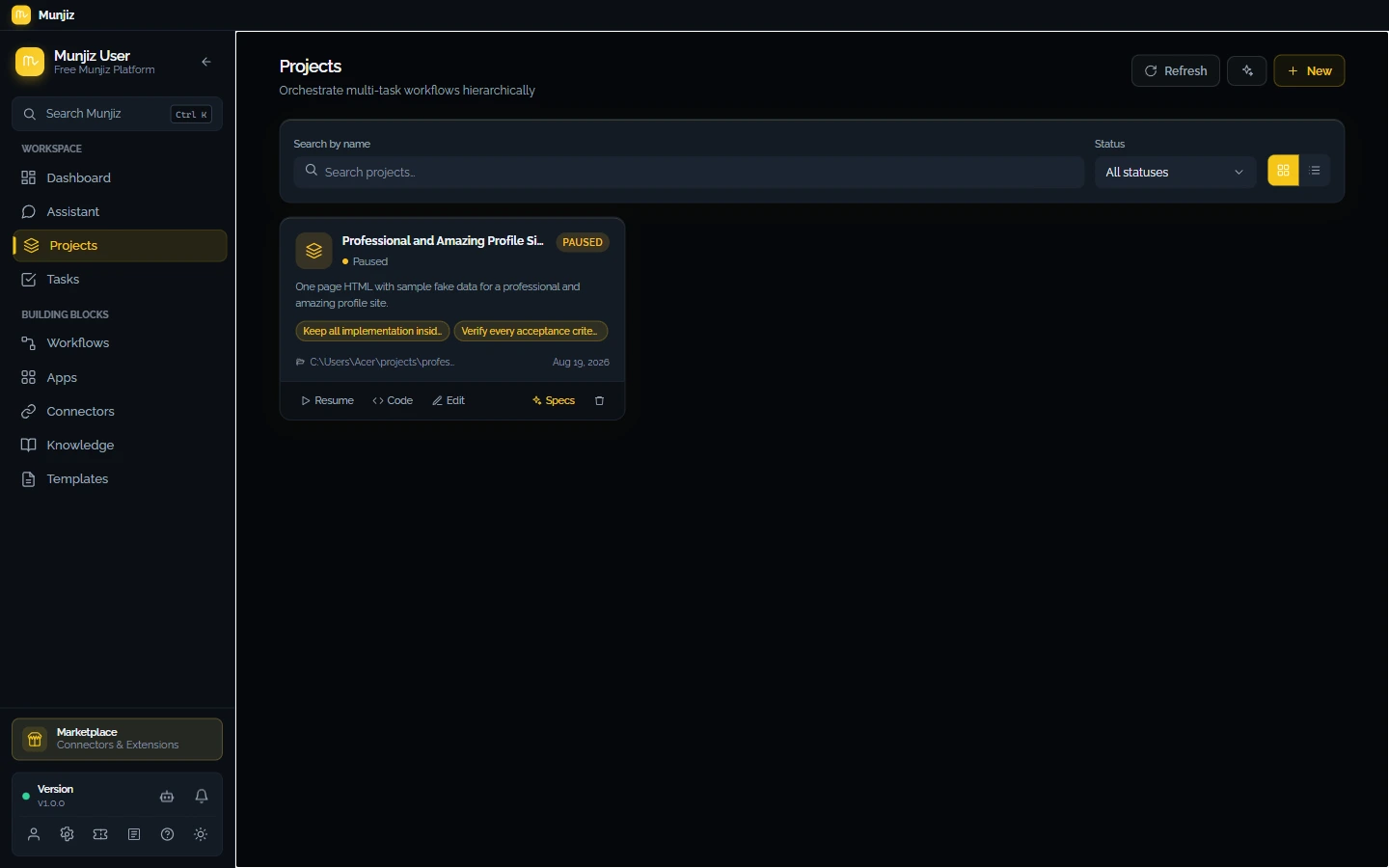Open the notes document icon in the sidebar footer
Screen dimensions: 1389x868
(x=134, y=834)
